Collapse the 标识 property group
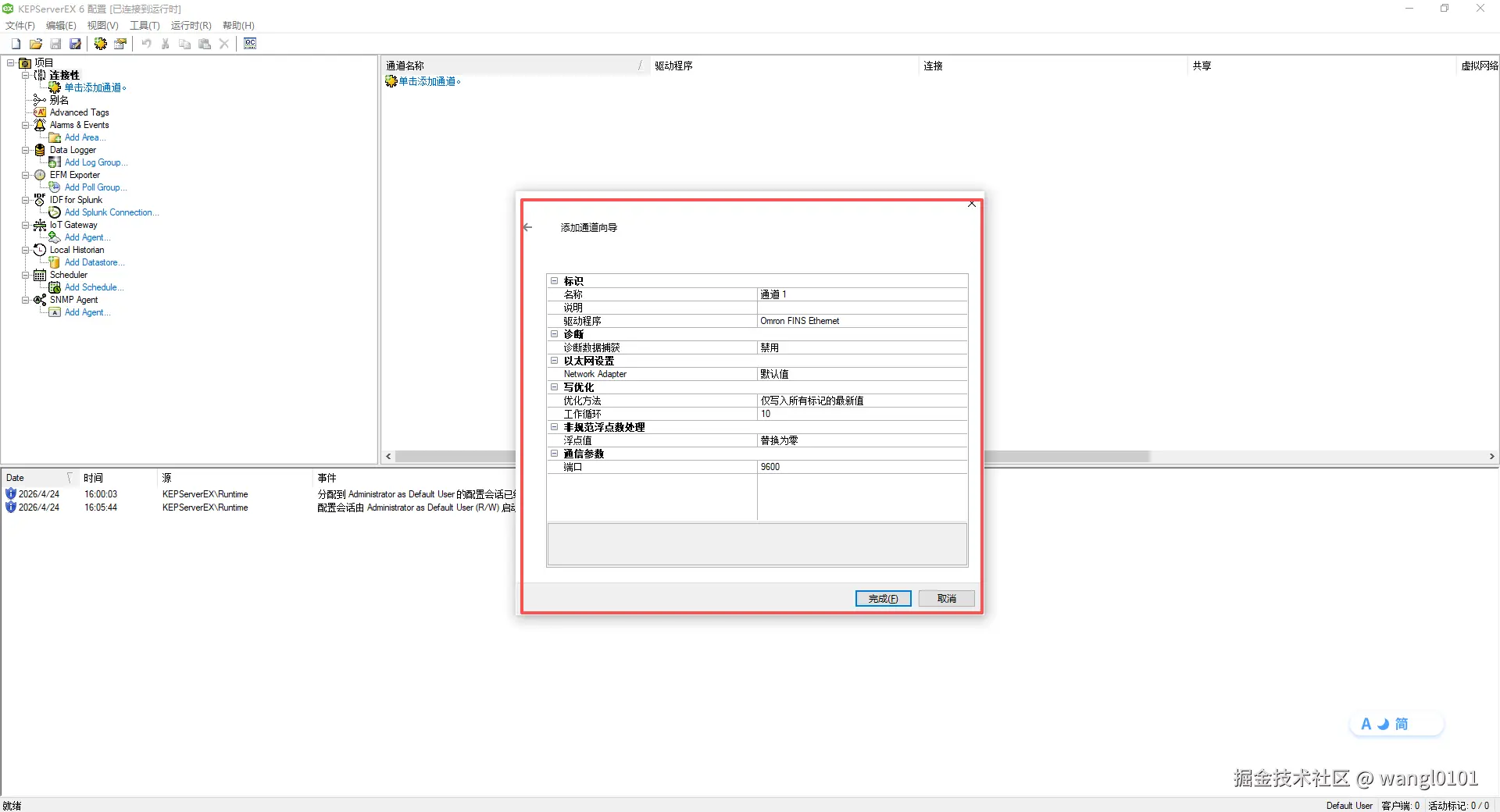The image size is (1500, 812). 555,281
